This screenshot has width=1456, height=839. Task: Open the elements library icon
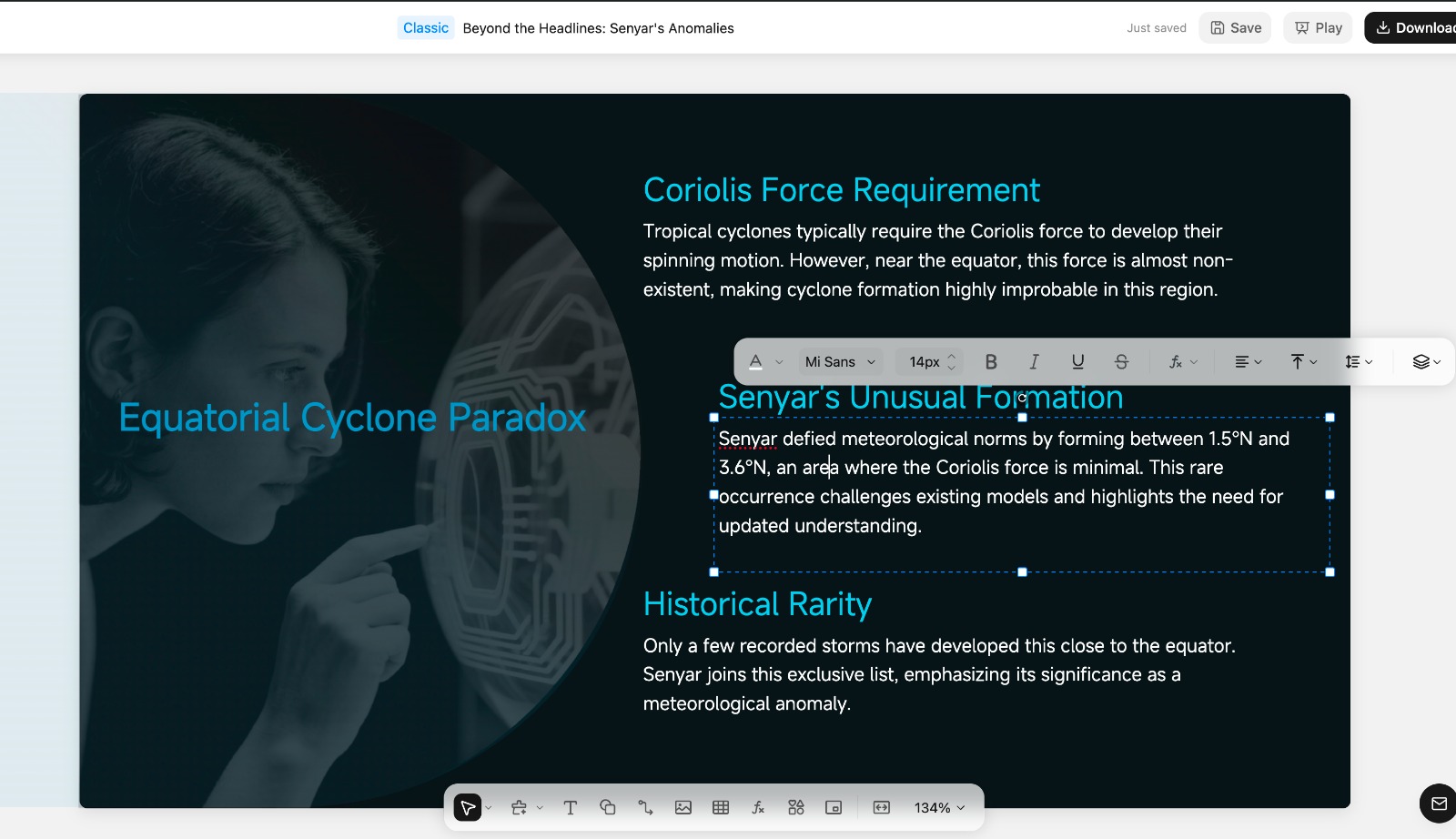(x=796, y=807)
